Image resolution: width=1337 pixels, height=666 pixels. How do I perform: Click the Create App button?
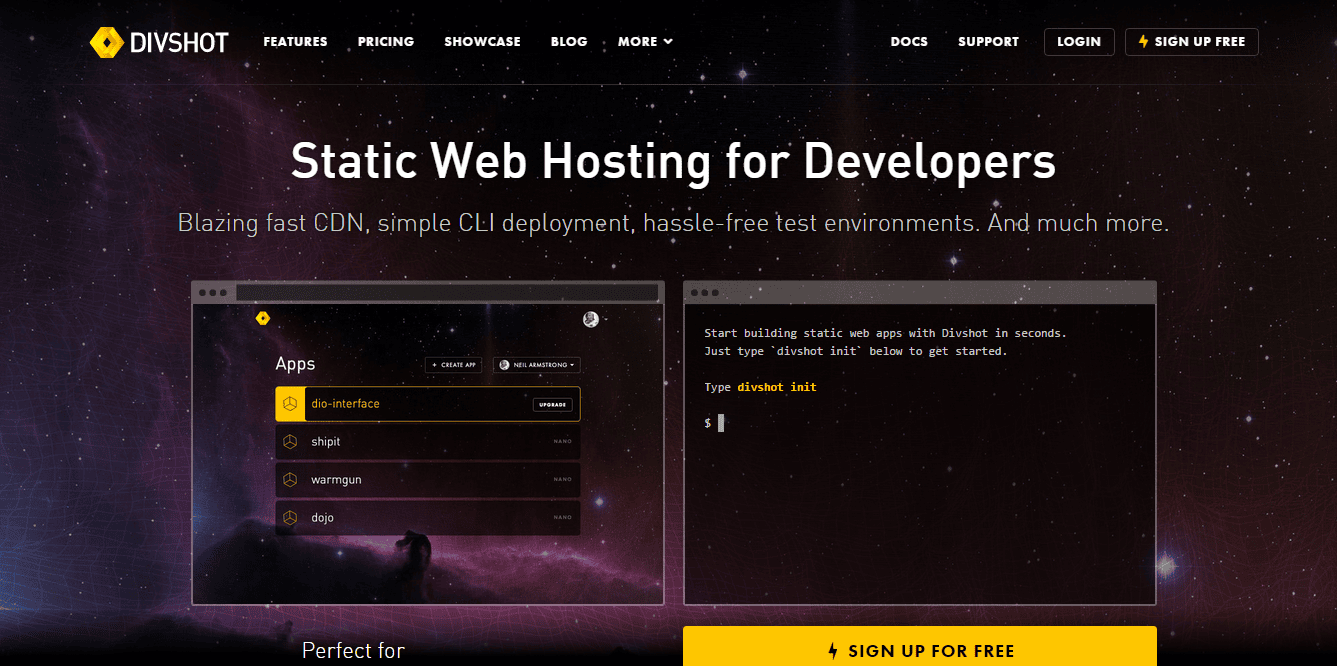click(x=455, y=365)
